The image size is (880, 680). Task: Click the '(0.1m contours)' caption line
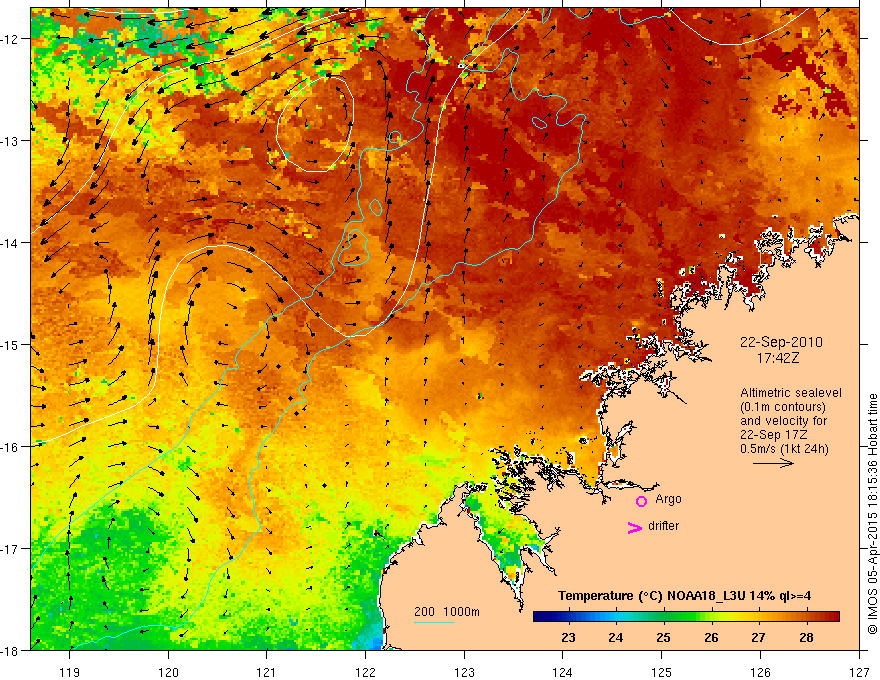coord(783,407)
